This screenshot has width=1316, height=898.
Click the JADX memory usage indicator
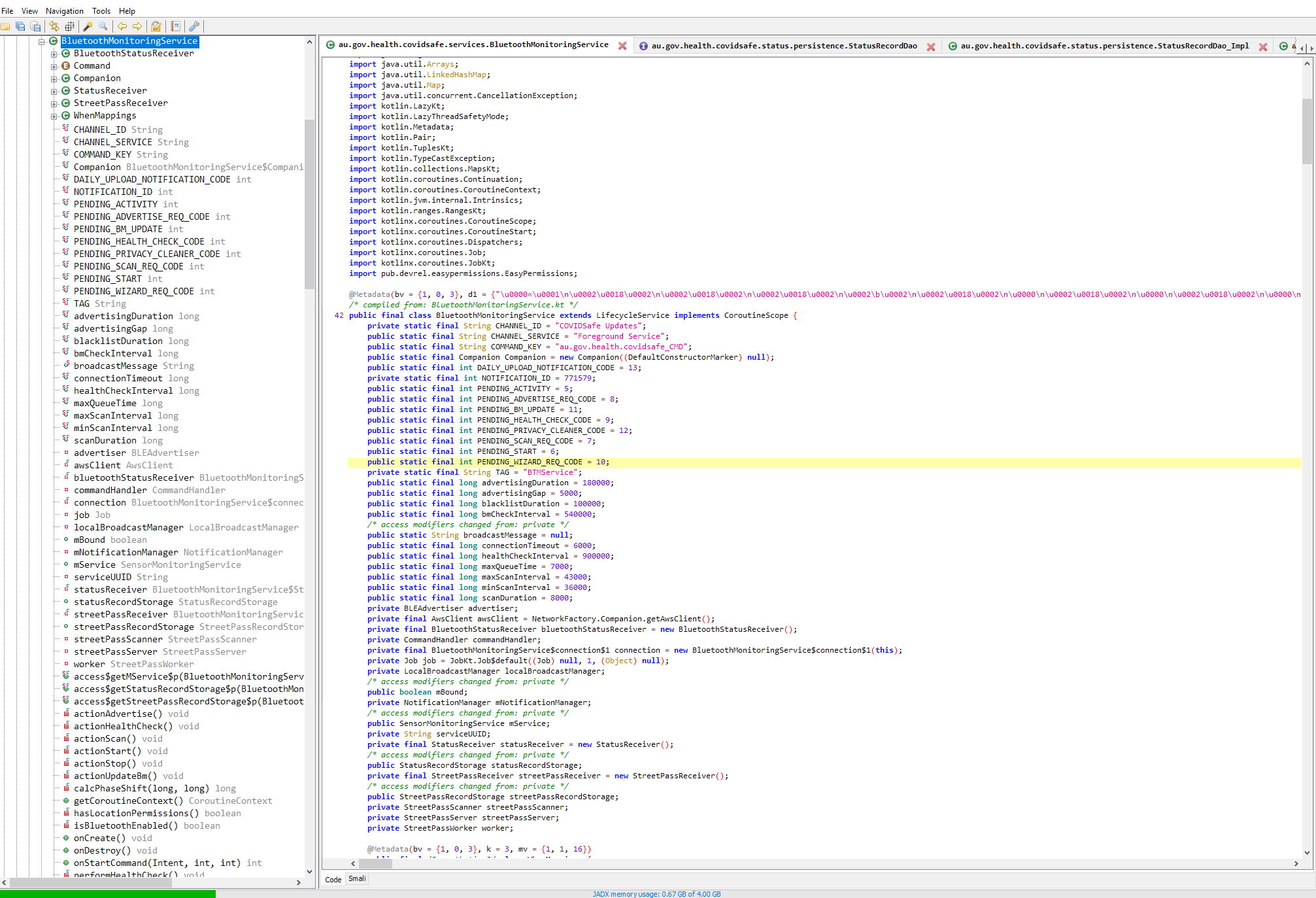point(656,894)
